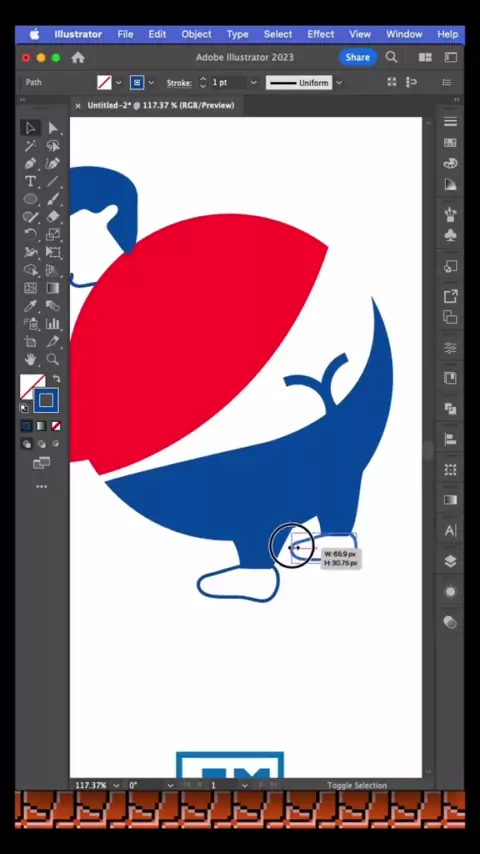This screenshot has height=854, width=480.
Task: Apply Color mode button below swatches
Action: (x=26, y=426)
